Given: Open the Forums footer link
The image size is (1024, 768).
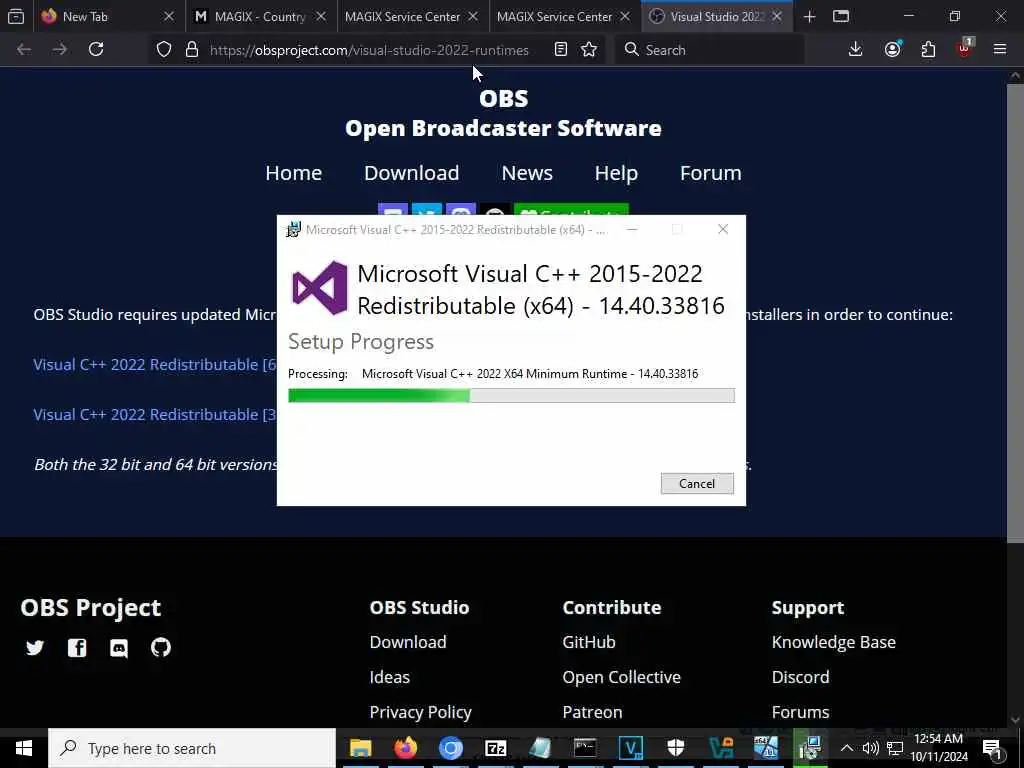Looking at the screenshot, I should tap(801, 712).
